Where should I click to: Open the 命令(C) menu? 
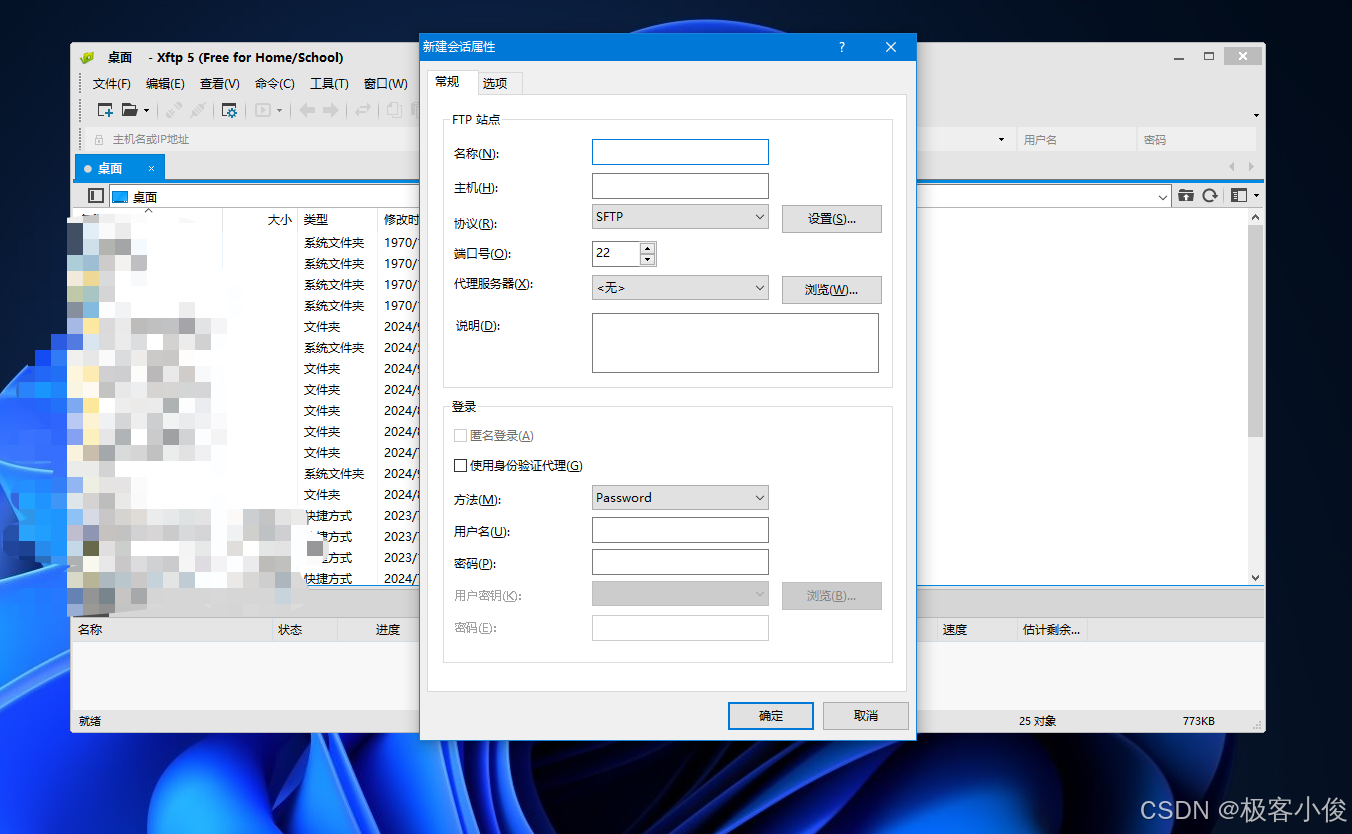click(x=274, y=84)
